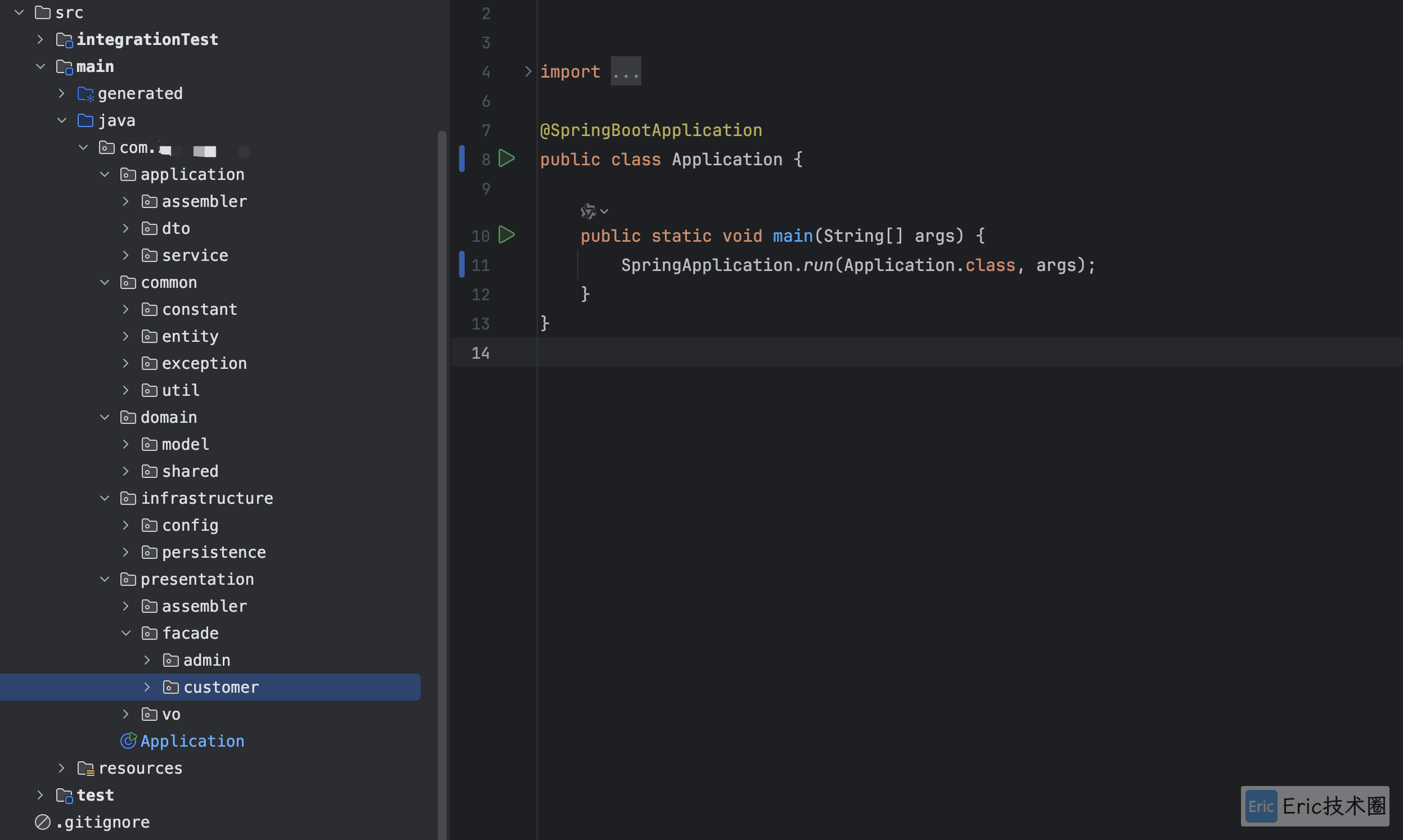Collapse the facade package chevron
Viewport: 1403px width, 840px height.
point(125,633)
